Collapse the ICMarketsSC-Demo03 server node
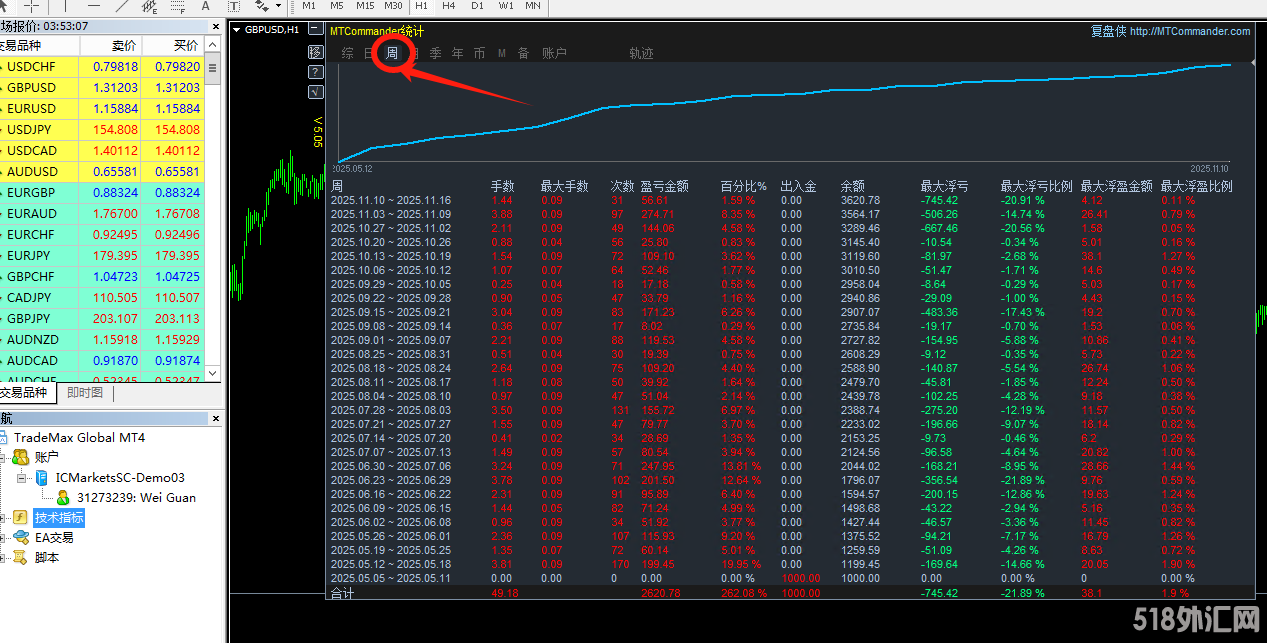 [22, 478]
